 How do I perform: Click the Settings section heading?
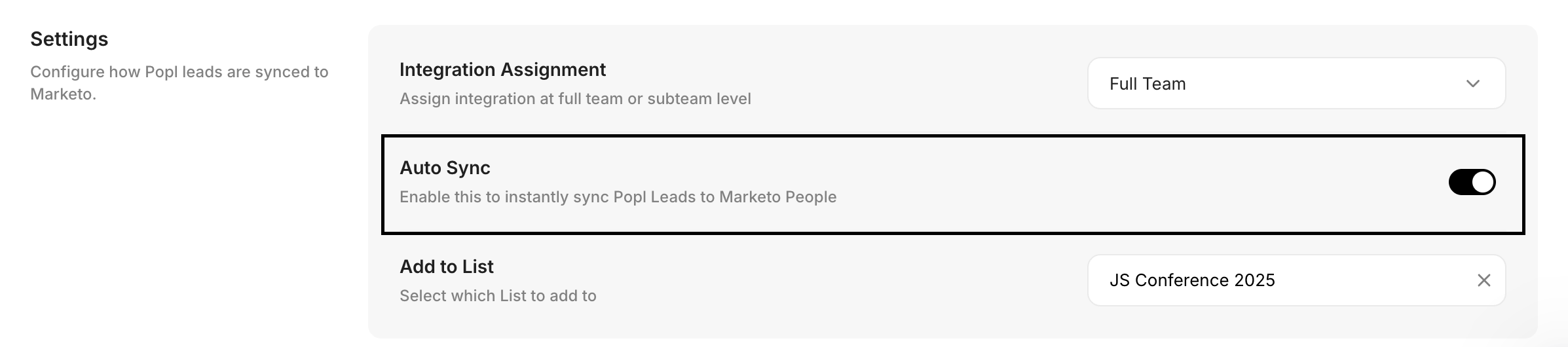click(69, 39)
